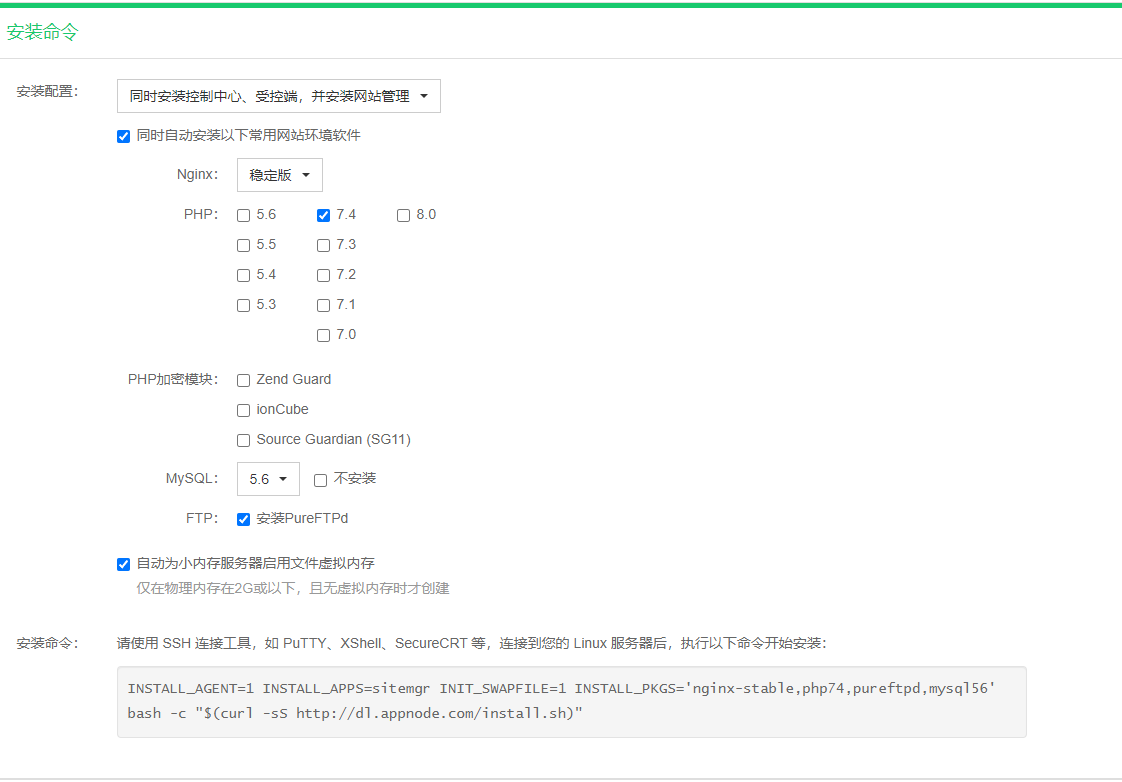This screenshot has width=1122, height=782.
Task: Enable ionCube encryption module
Action: pos(244,411)
